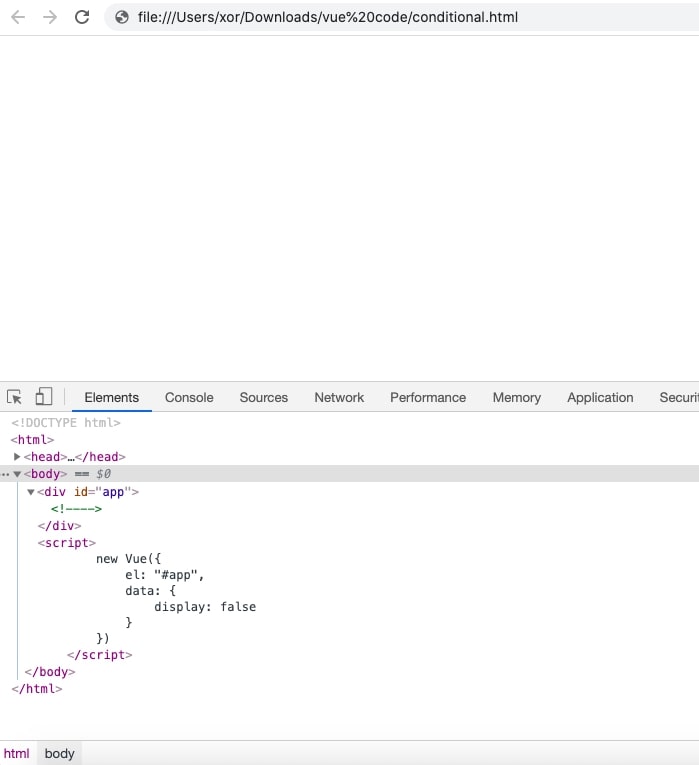699x765 pixels.
Task: Select the closing </html> tag
Action: (x=37, y=689)
